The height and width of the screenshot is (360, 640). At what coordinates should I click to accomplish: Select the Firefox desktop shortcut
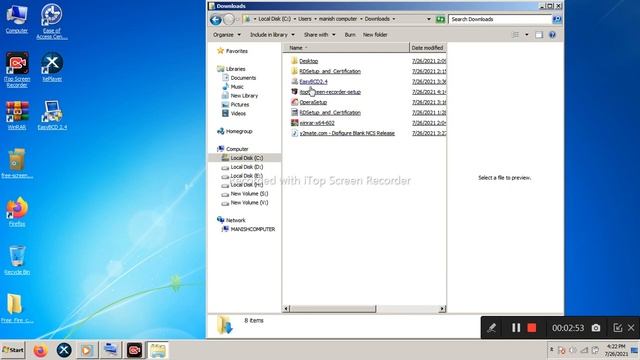pyautogui.click(x=17, y=212)
